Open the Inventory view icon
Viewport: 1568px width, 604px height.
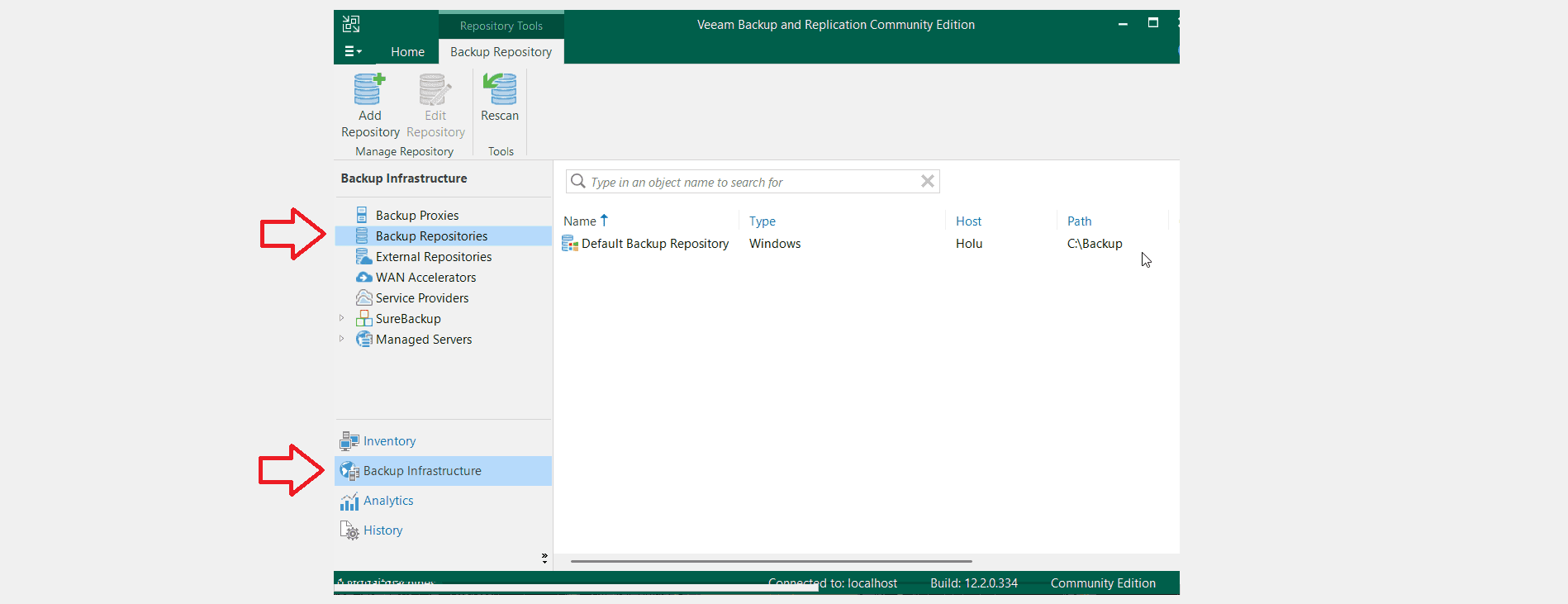pyautogui.click(x=349, y=441)
